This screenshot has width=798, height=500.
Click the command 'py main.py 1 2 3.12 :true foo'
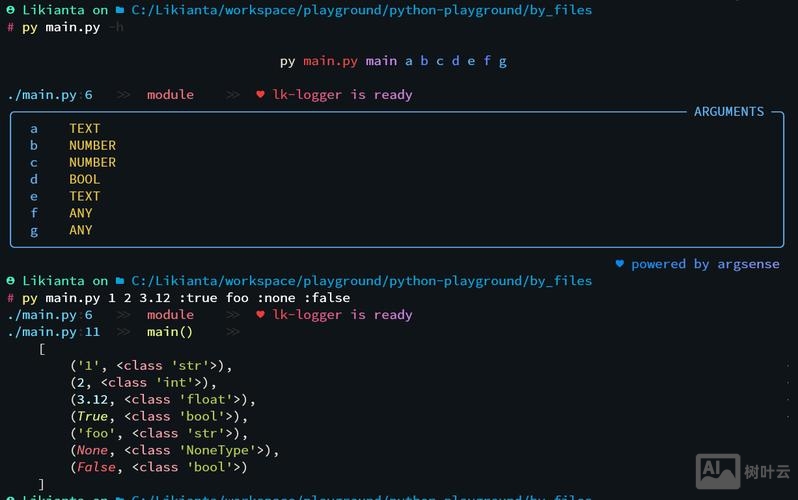[186, 298]
